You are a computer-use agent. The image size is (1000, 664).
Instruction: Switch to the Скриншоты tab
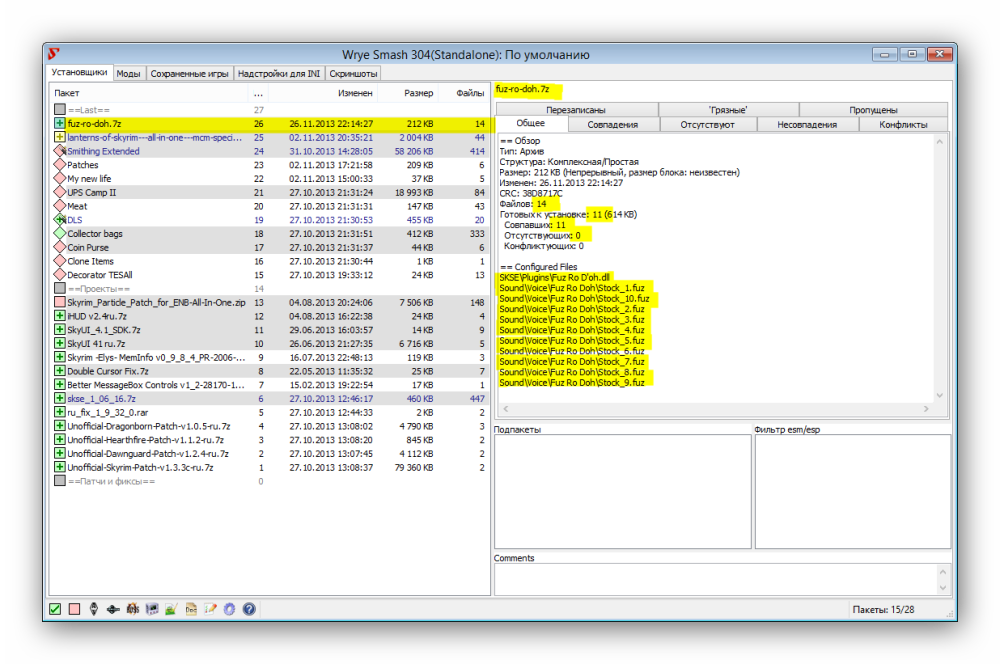[x=353, y=73]
